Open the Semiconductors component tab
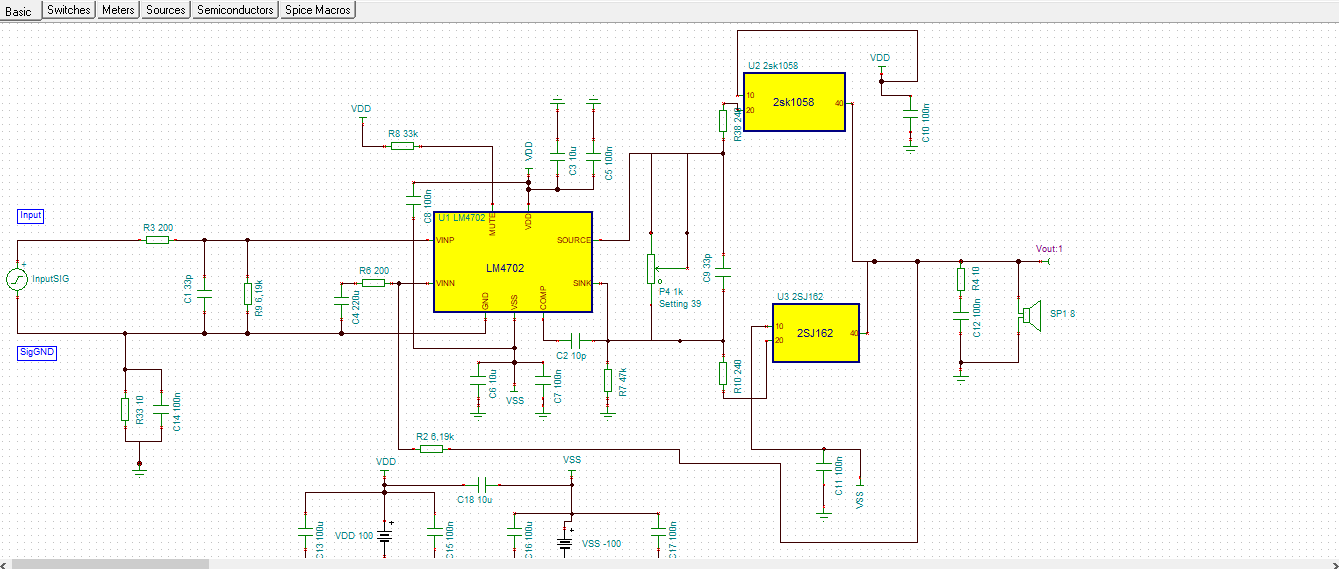Viewport: 1339px width, 569px height. click(235, 9)
